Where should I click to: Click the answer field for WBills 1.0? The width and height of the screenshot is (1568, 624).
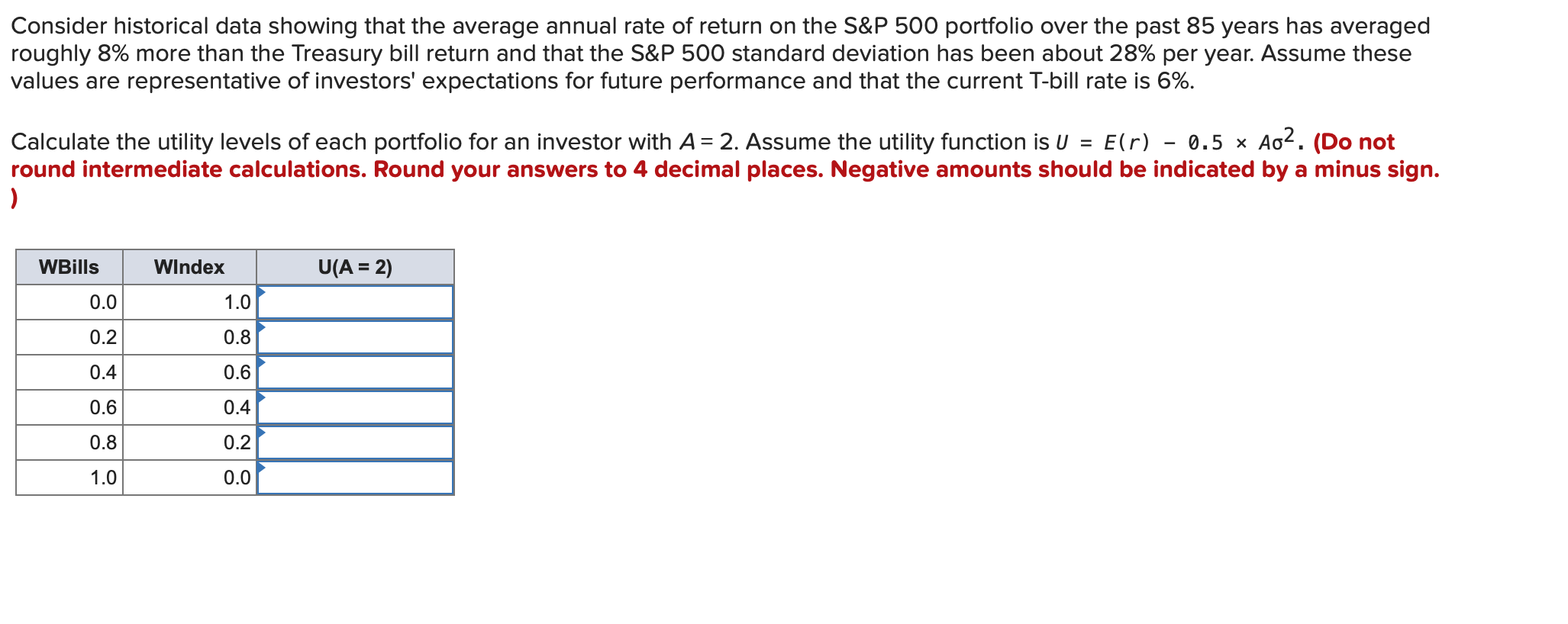click(x=356, y=477)
